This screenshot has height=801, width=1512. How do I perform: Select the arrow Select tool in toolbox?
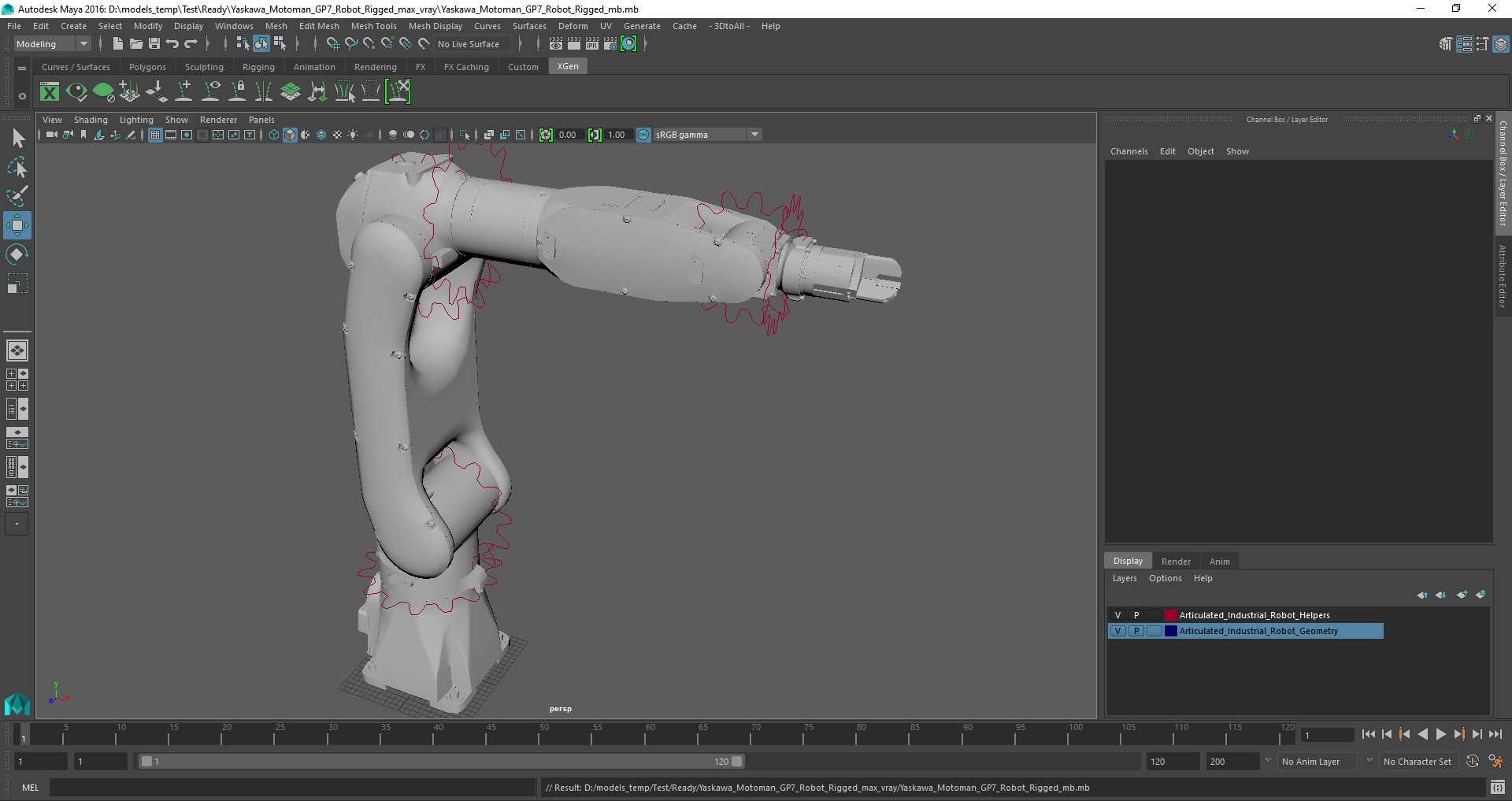click(17, 139)
